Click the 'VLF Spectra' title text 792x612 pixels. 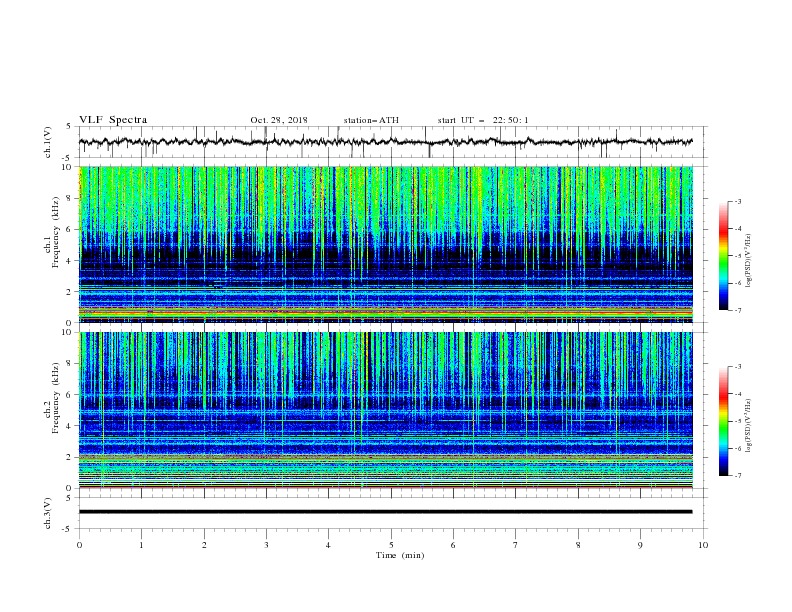tap(113, 120)
